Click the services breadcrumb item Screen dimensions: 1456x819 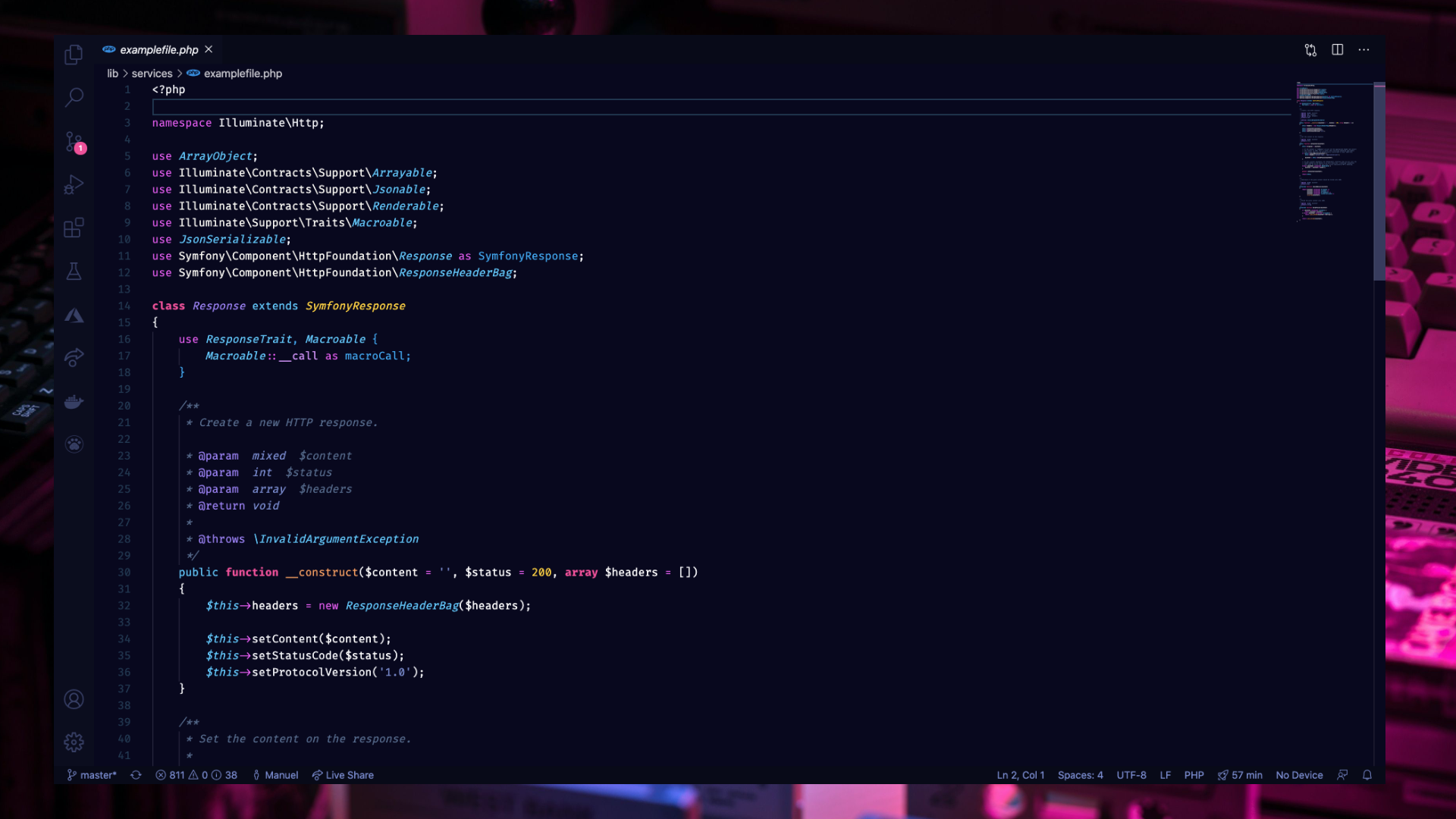(152, 74)
